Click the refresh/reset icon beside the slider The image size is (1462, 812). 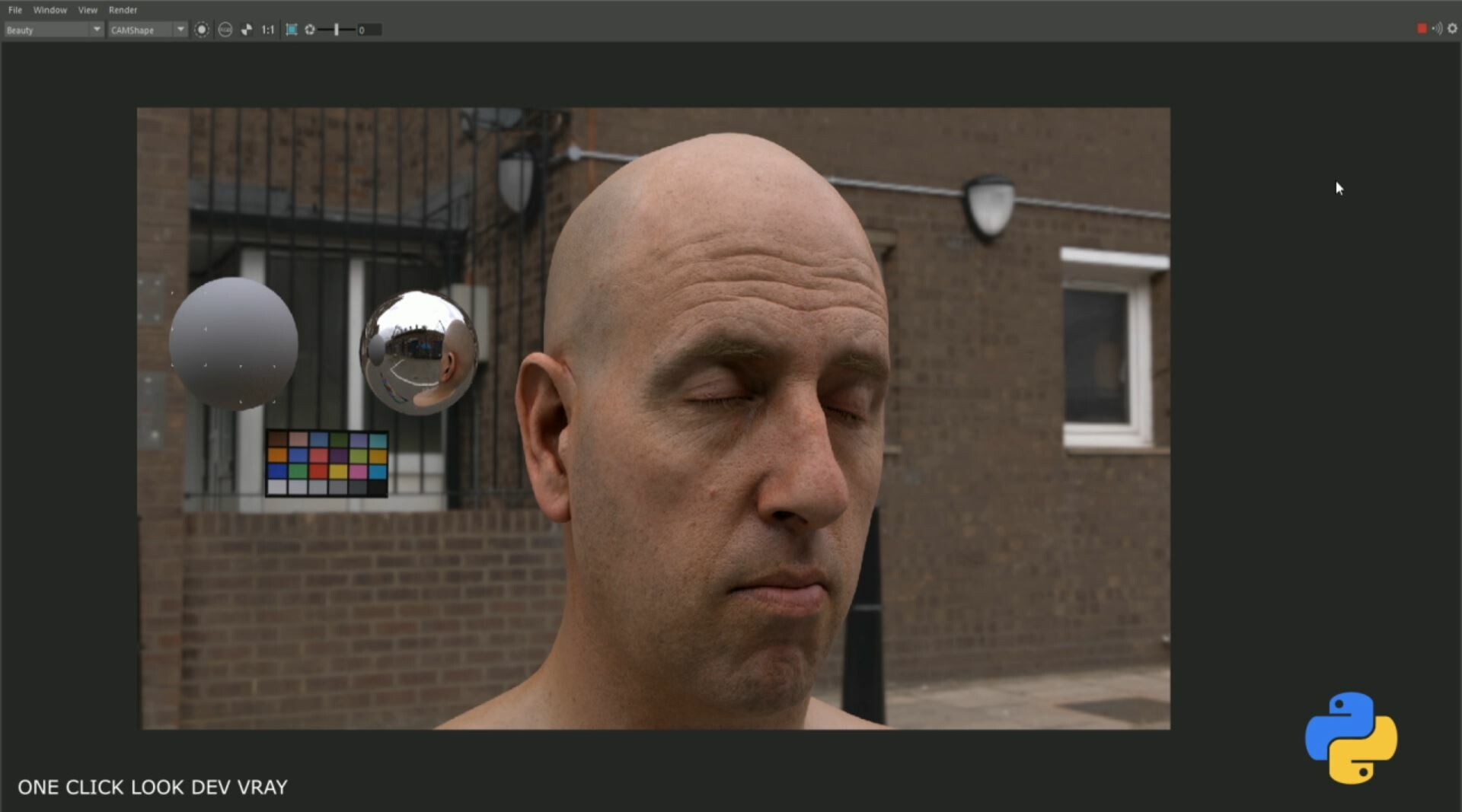310,30
